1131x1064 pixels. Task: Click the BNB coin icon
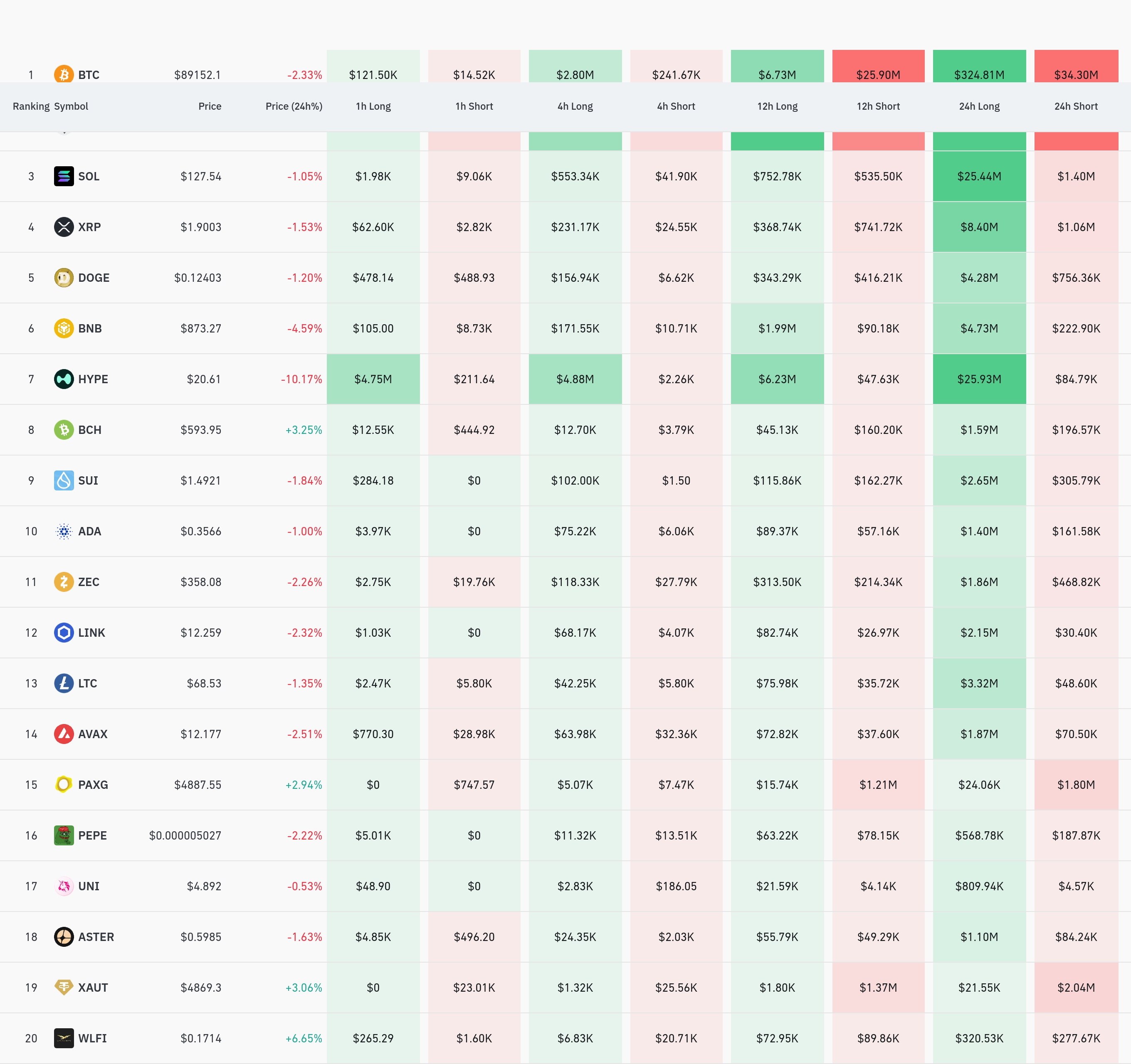pyautogui.click(x=64, y=328)
